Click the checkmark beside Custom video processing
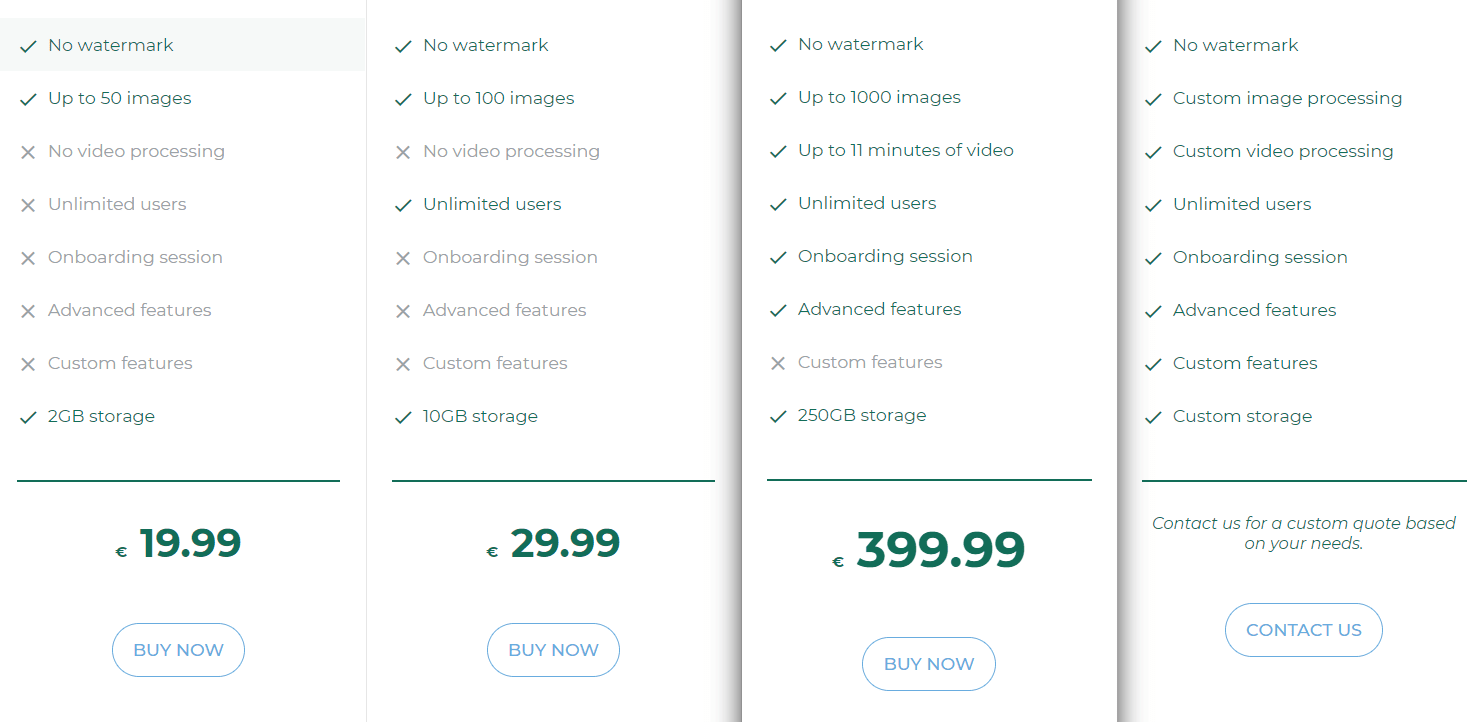Image resolution: width=1472 pixels, height=722 pixels. pyautogui.click(x=1153, y=150)
